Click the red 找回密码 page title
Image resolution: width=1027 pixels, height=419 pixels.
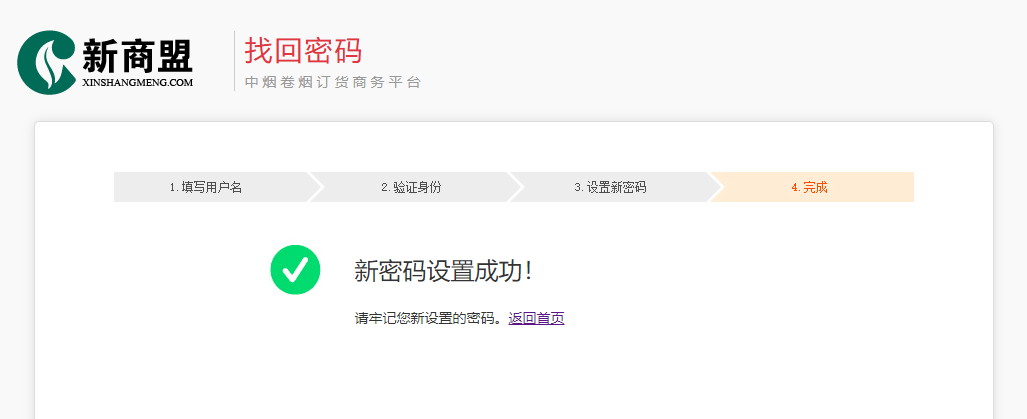click(x=303, y=50)
